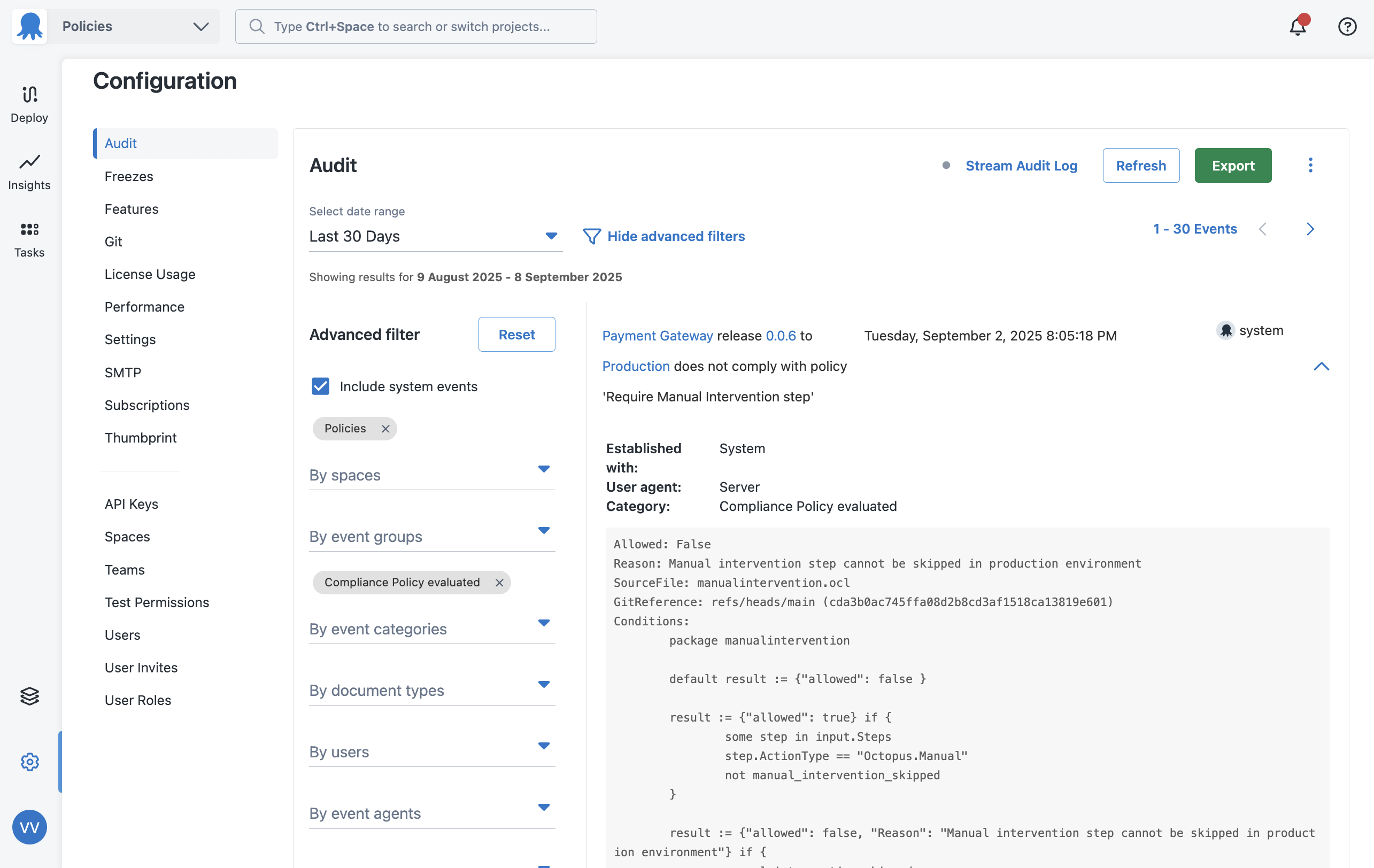Image resolution: width=1374 pixels, height=868 pixels.
Task: Open SMTP configuration page
Action: coord(122,373)
